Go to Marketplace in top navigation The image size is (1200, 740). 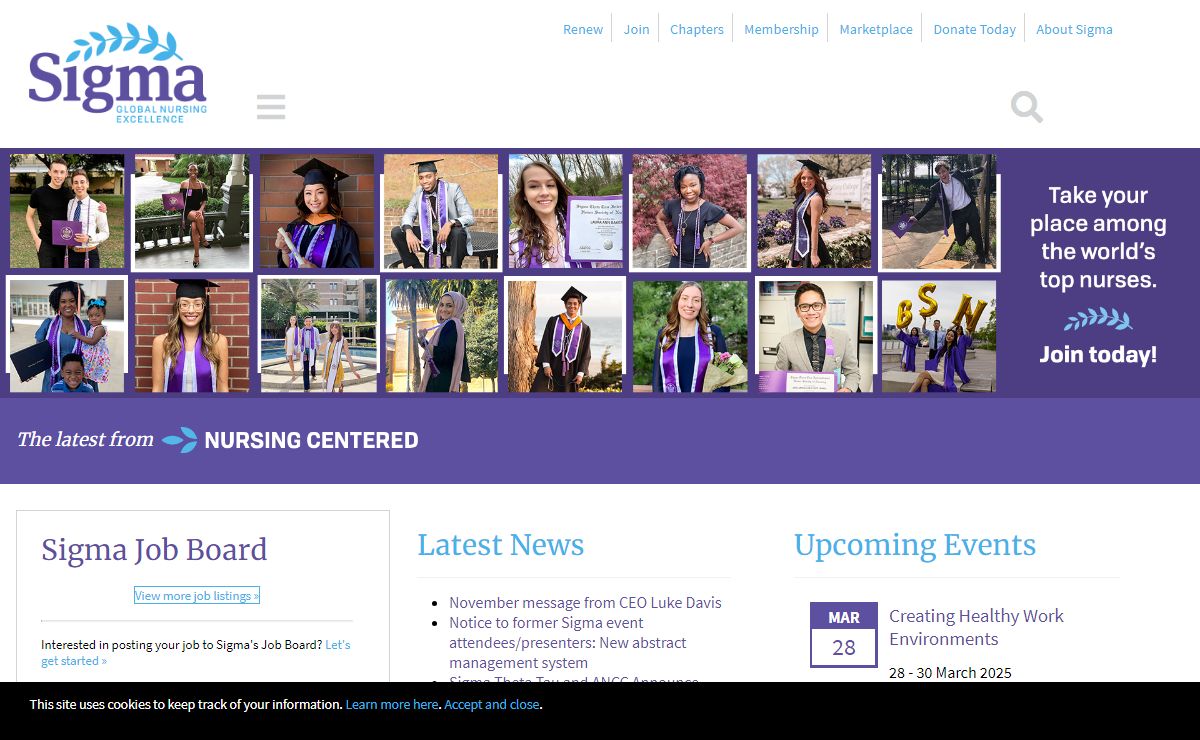(x=876, y=29)
